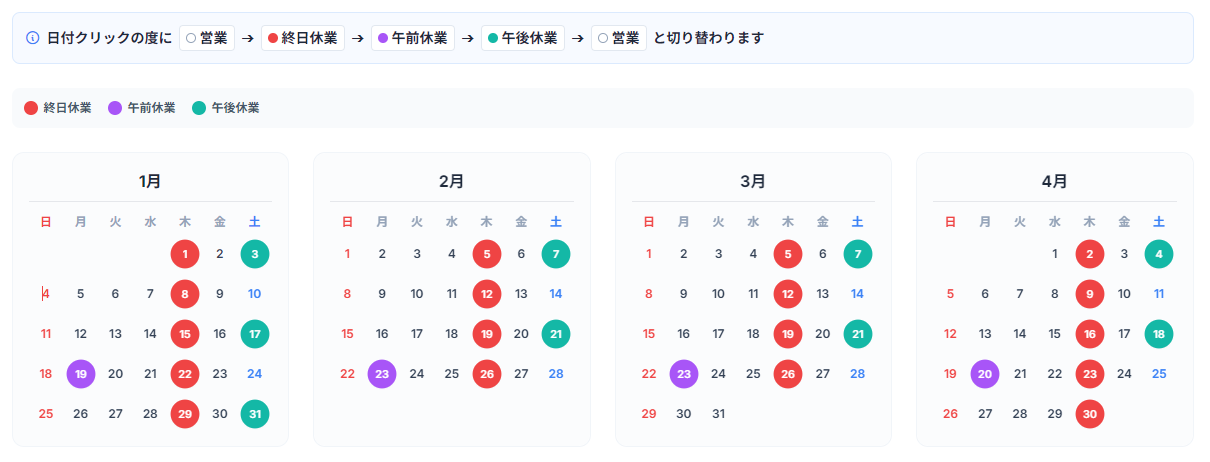Image resolution: width=1210 pixels, height=462 pixels.
Task: Click the first 営業 chip in banner
Action: click(x=207, y=38)
